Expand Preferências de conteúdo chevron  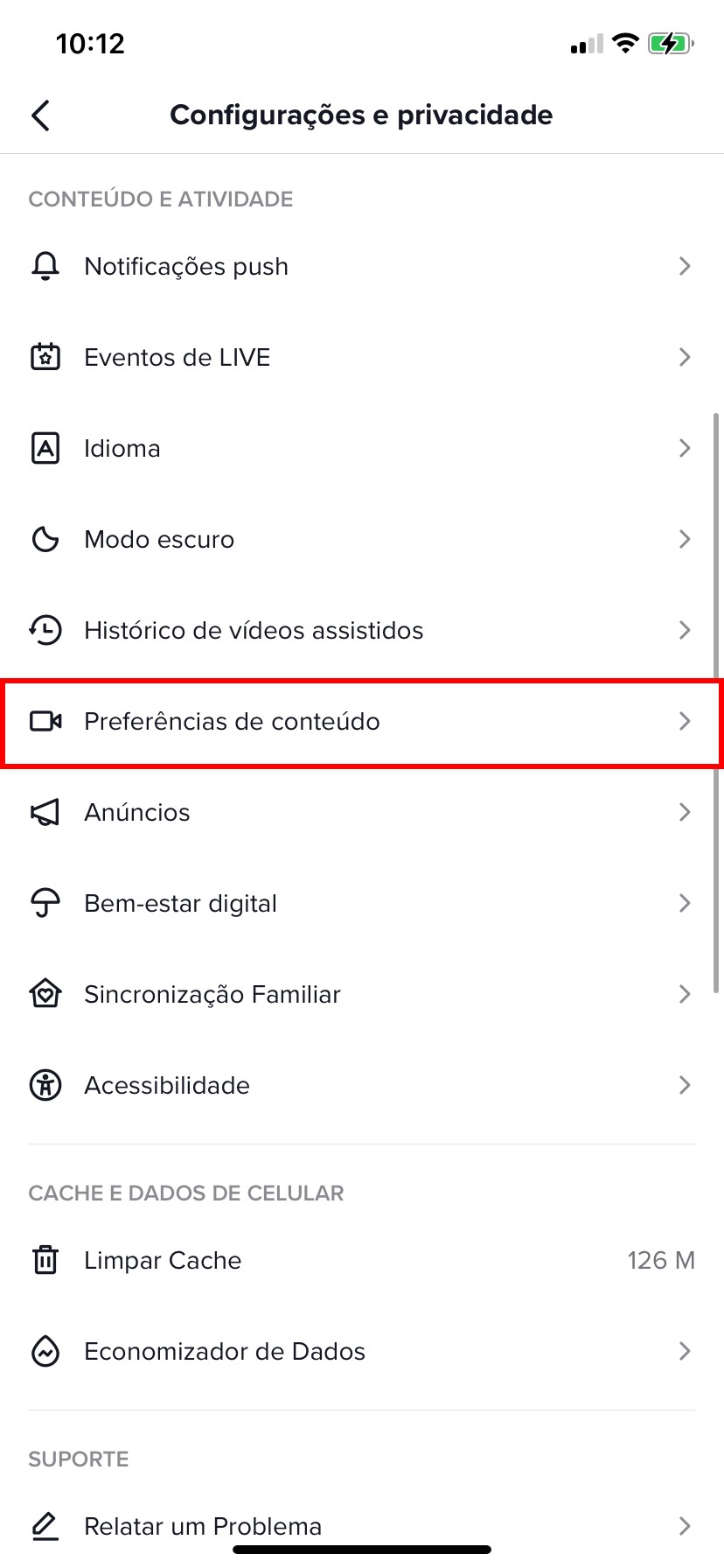point(685,721)
